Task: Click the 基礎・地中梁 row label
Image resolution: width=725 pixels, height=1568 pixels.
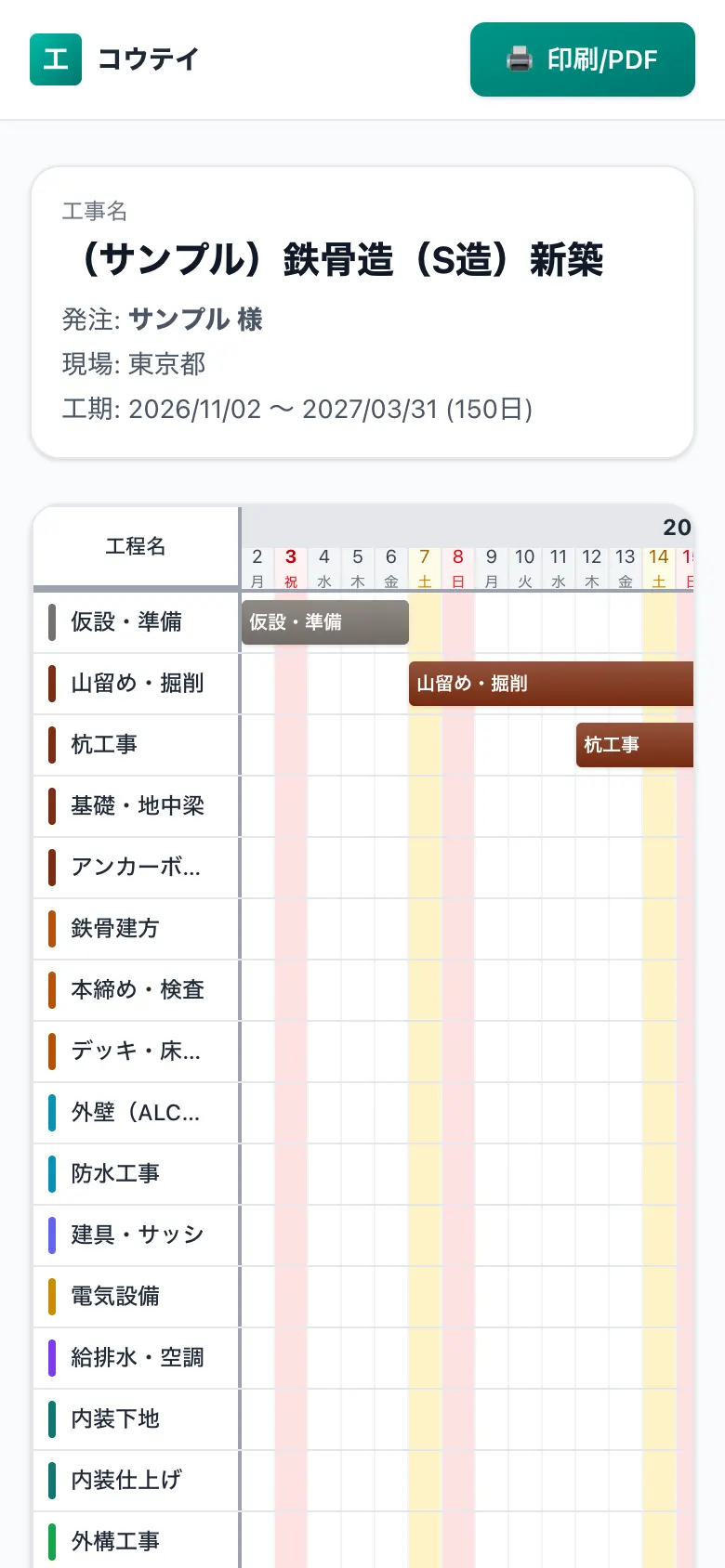Action: [x=137, y=805]
